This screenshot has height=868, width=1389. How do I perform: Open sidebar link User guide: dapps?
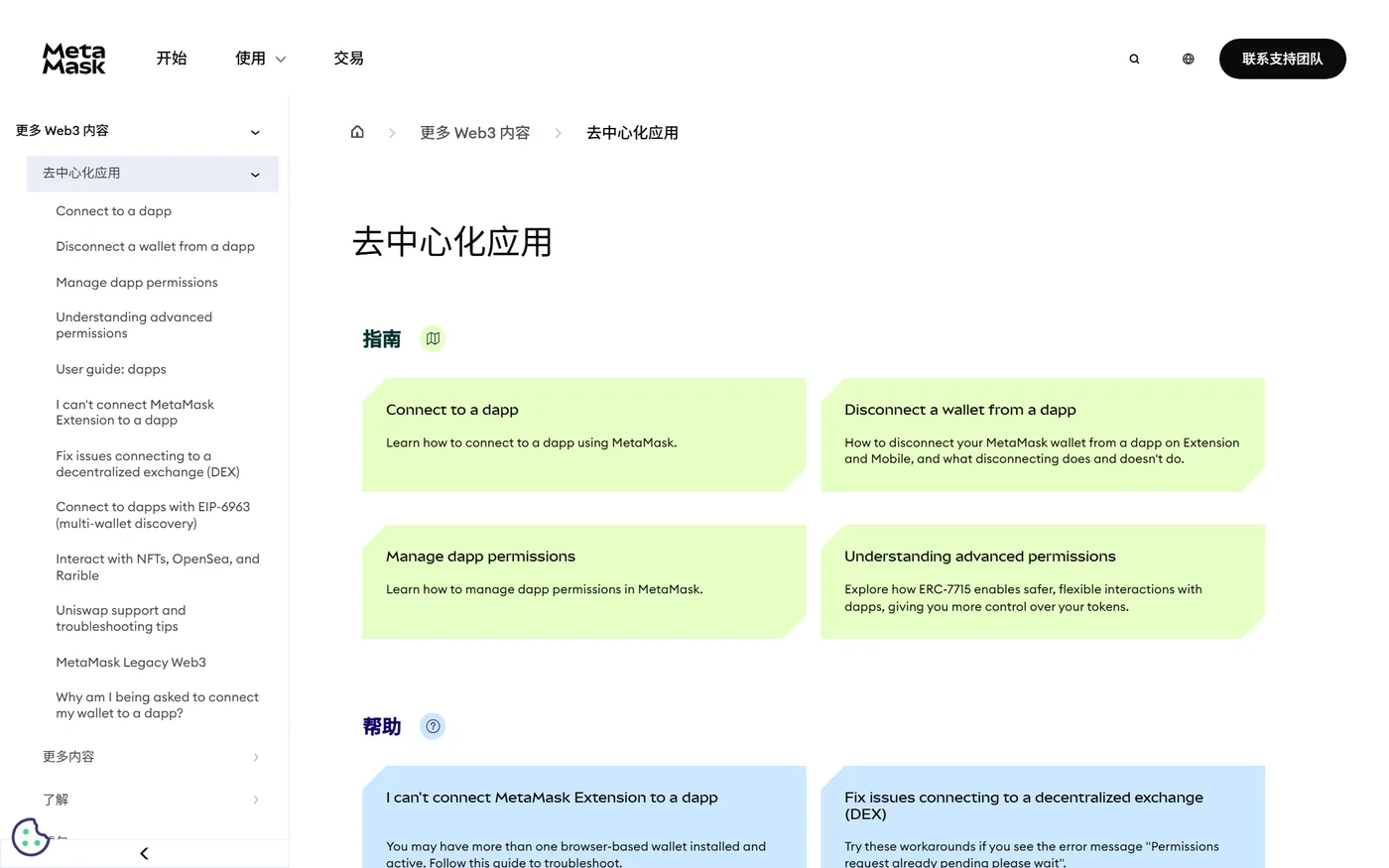click(x=111, y=369)
